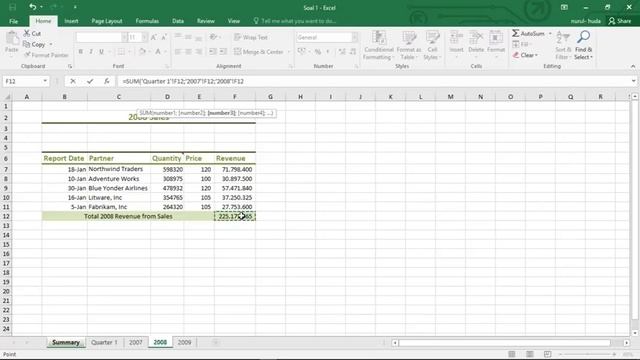Click the Increase Font Size icon
This screenshot has width=640, height=360.
(154, 37)
